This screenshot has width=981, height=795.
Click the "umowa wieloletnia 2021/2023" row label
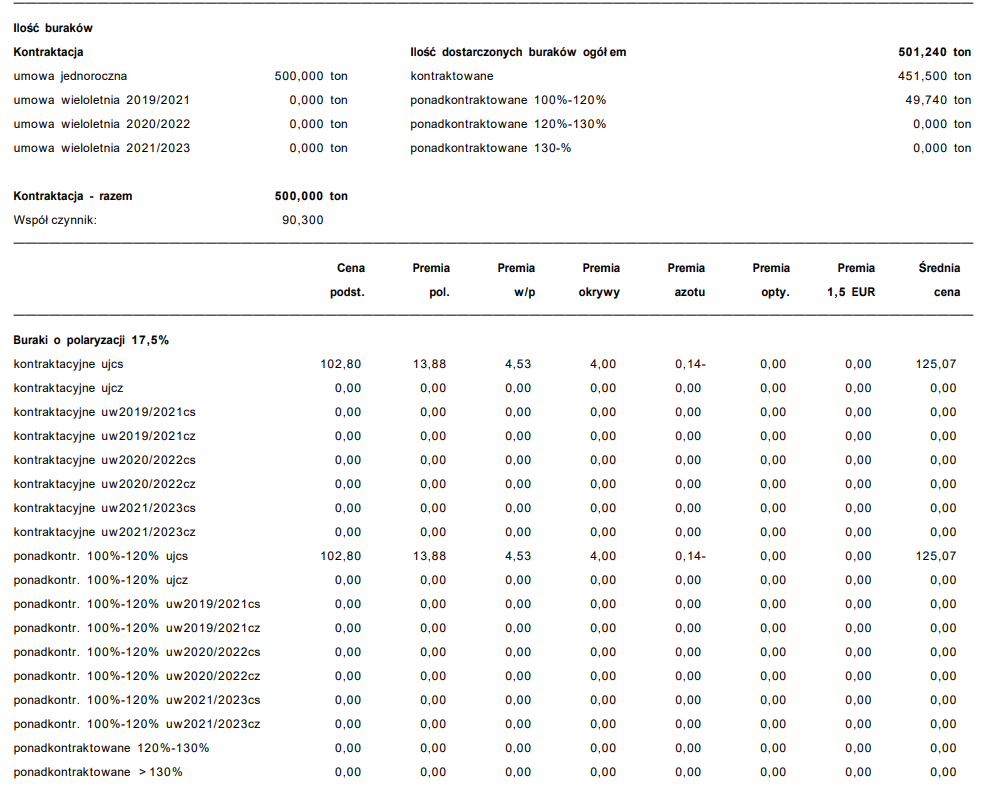101,148
